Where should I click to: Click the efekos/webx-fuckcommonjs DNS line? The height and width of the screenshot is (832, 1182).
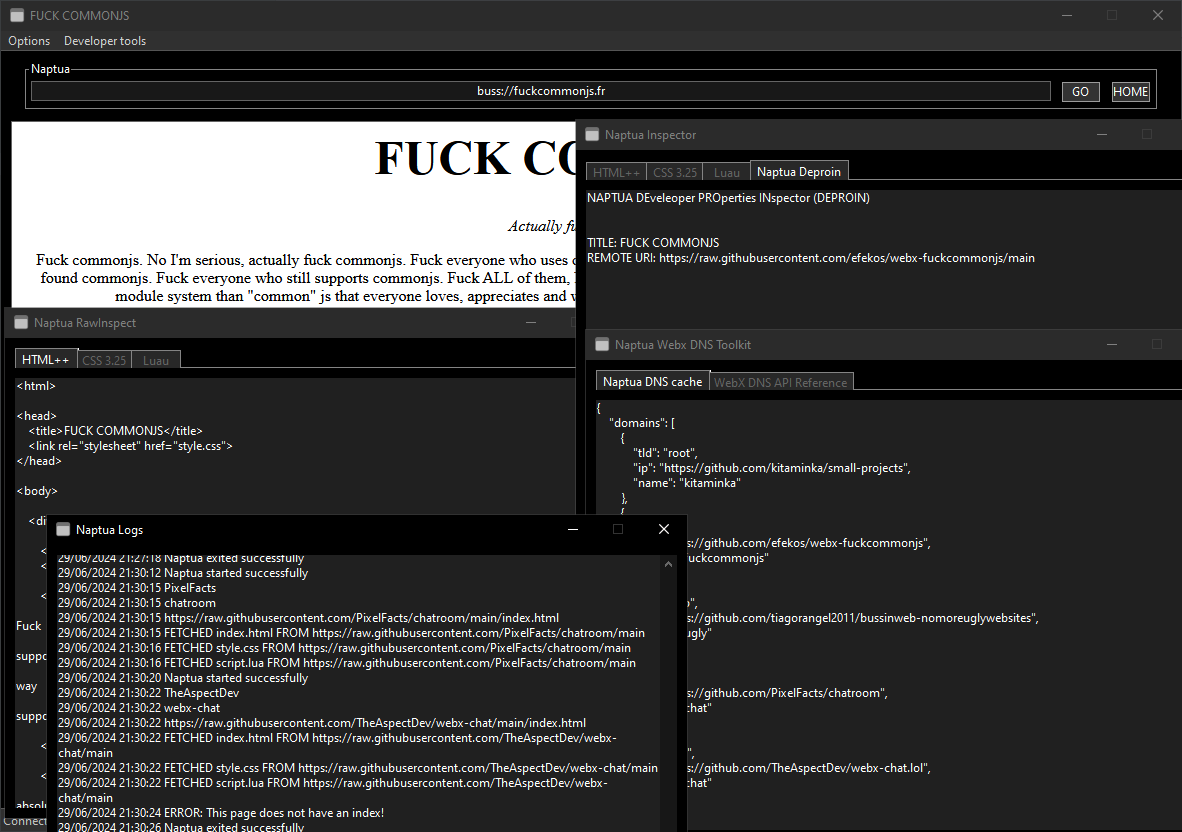(x=809, y=543)
